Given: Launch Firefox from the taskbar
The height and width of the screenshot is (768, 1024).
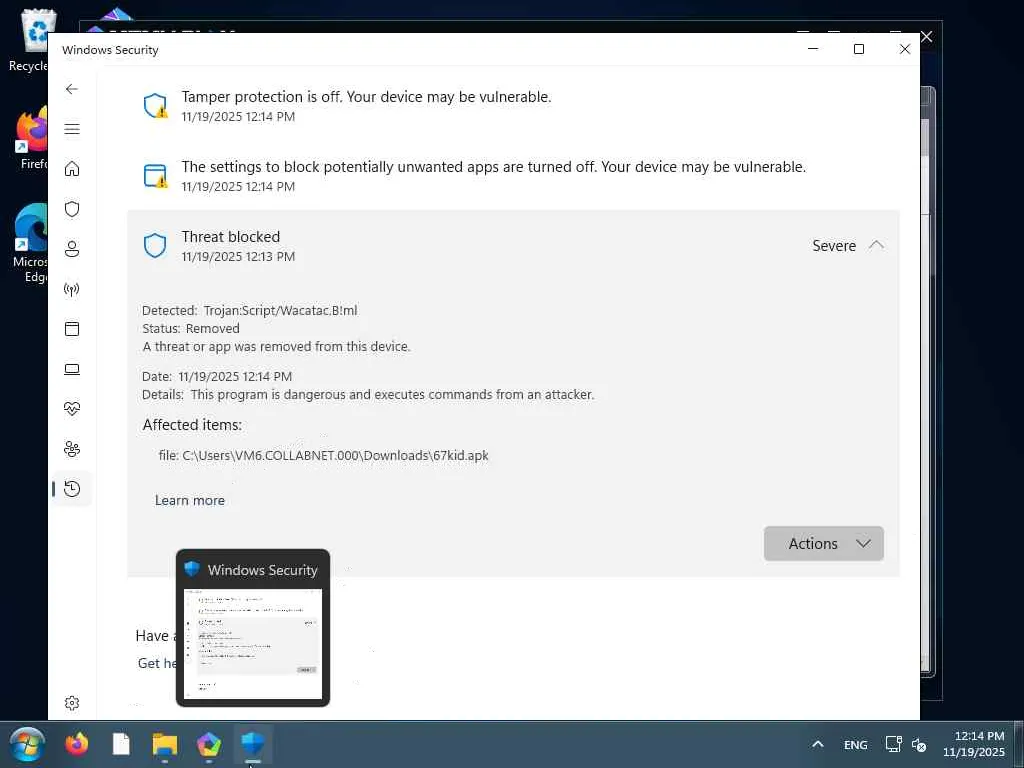Looking at the screenshot, I should point(76,744).
